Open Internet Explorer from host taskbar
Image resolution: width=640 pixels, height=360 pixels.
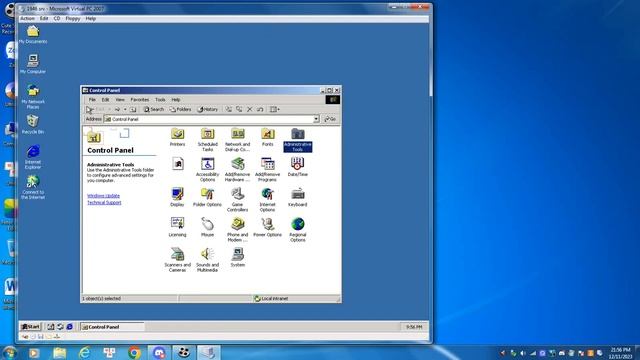tap(84, 353)
